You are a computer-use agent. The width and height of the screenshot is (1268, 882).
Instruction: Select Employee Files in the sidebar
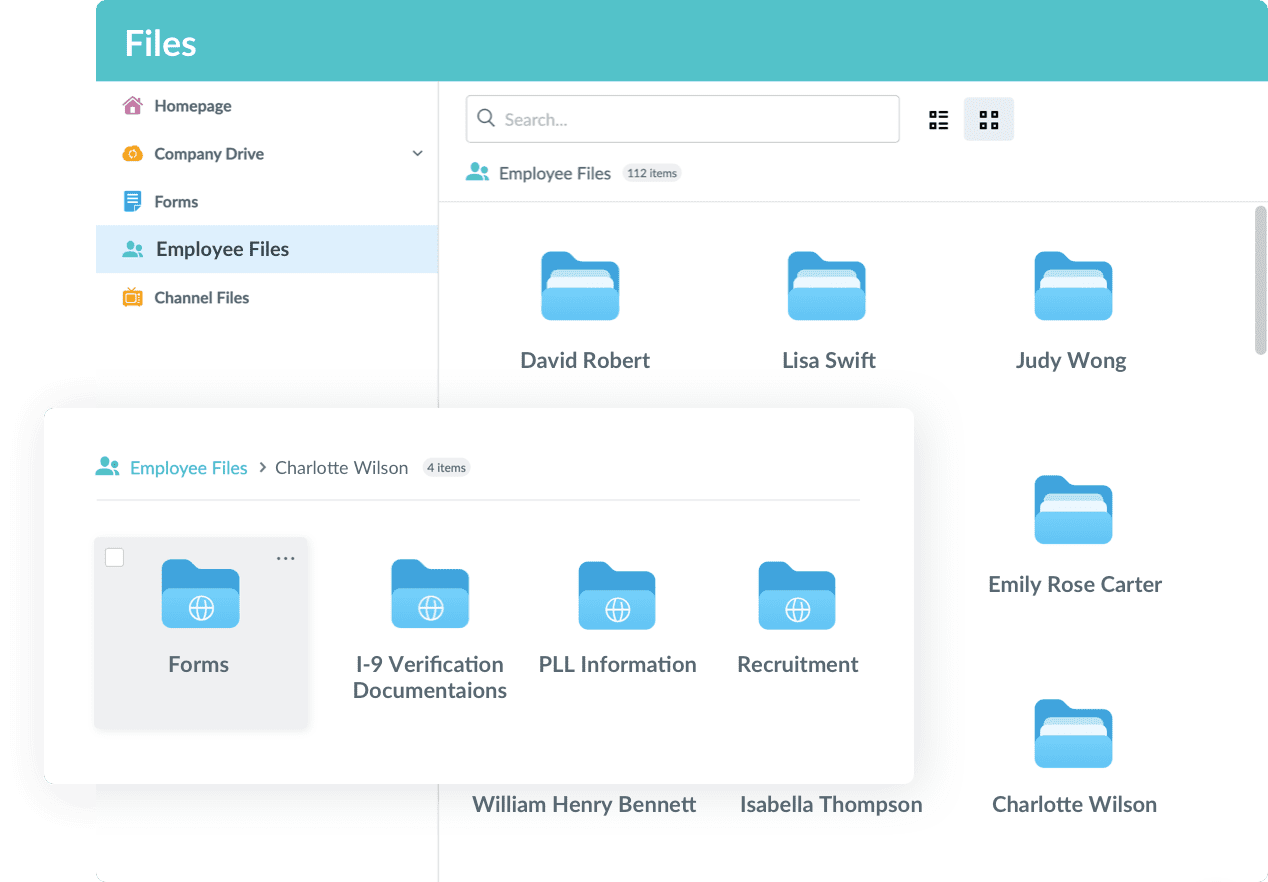[x=222, y=248]
